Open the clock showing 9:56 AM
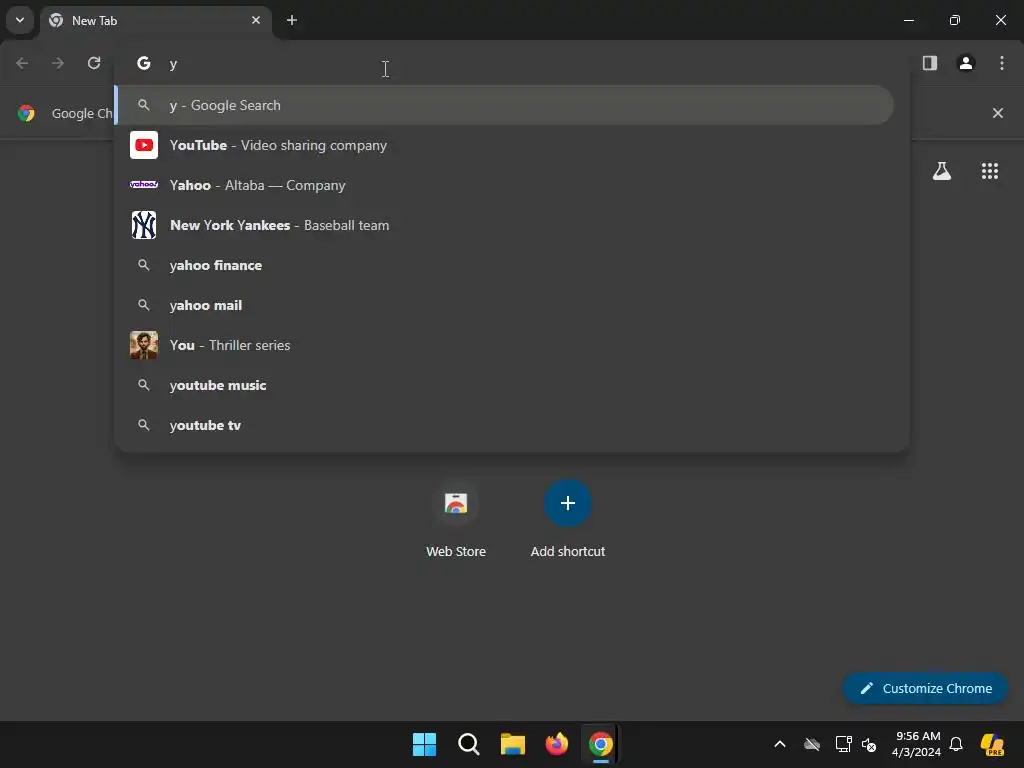The width and height of the screenshot is (1024, 768). tap(917, 744)
